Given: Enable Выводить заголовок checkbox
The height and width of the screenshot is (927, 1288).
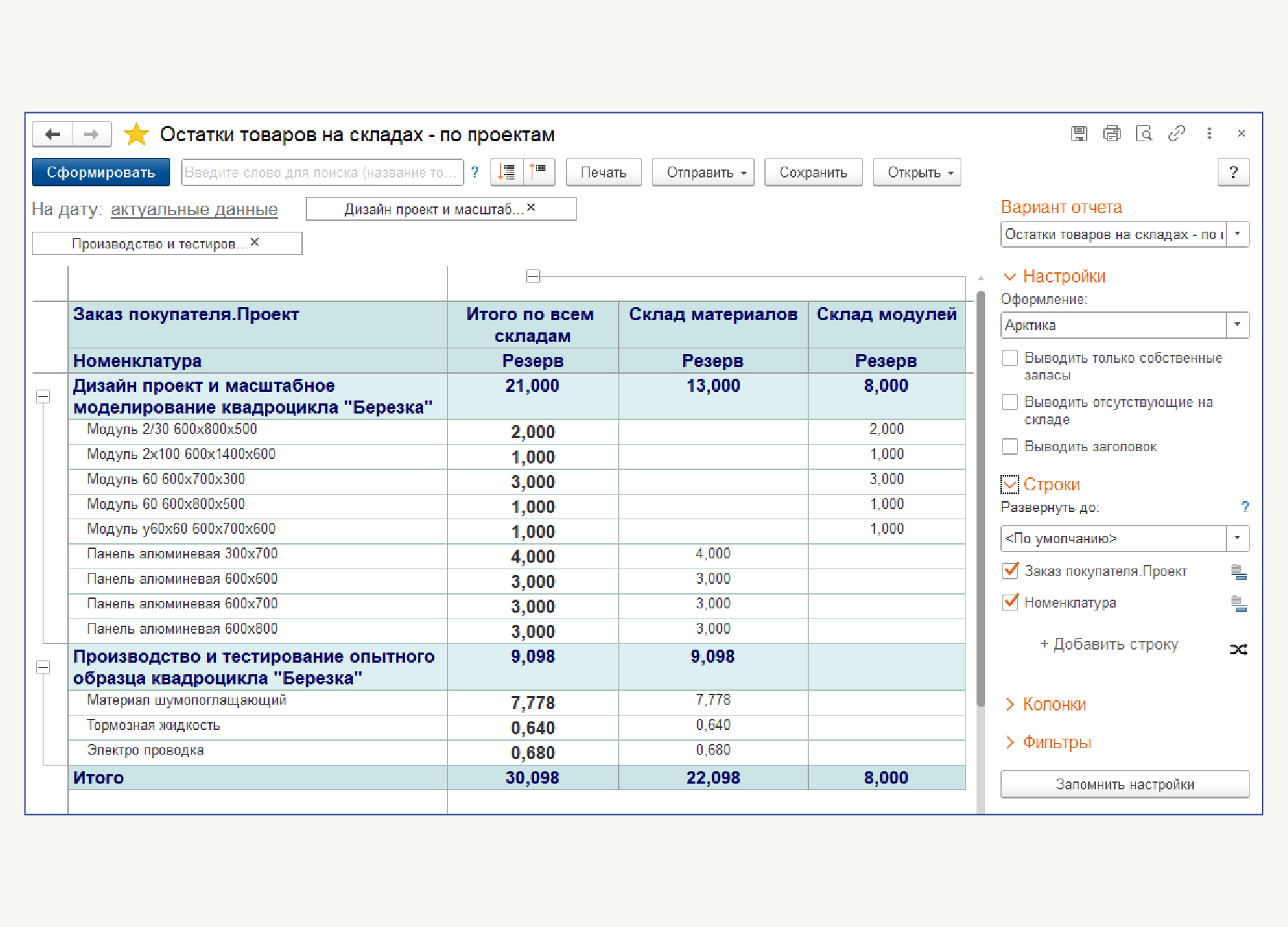Looking at the screenshot, I should pyautogui.click(x=1010, y=447).
